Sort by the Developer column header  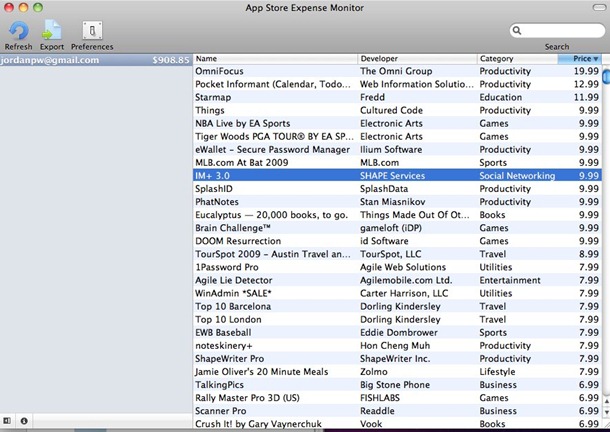tap(417, 59)
